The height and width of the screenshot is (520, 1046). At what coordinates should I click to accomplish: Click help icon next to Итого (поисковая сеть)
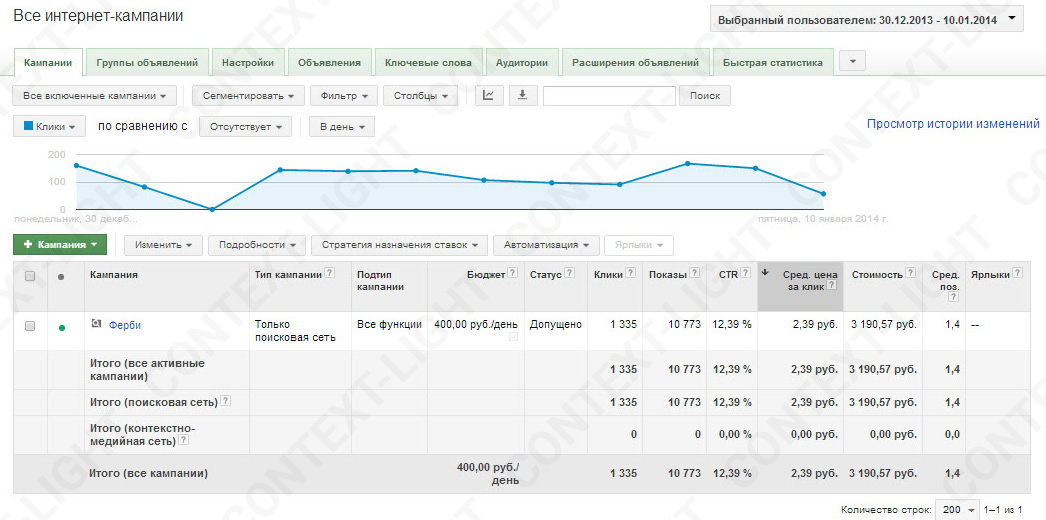click(x=225, y=402)
